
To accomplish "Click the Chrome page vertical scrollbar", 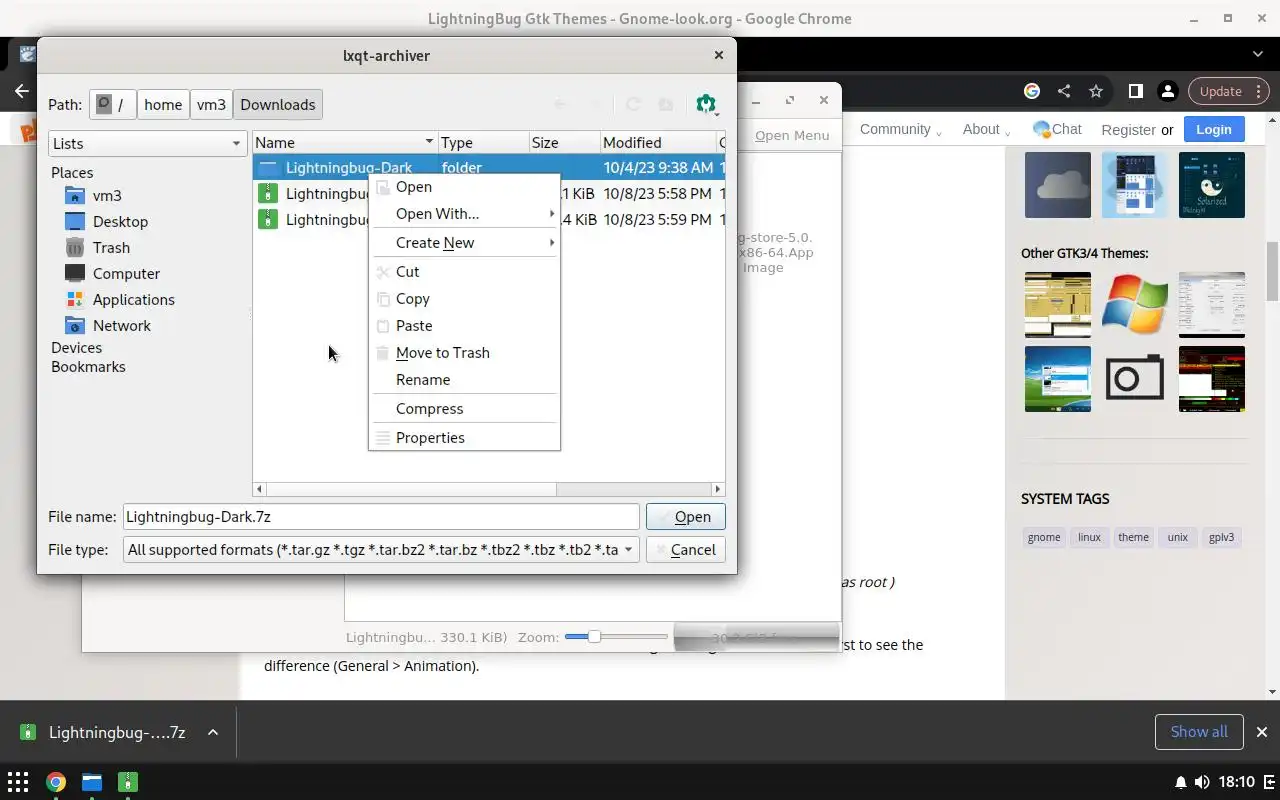I will tap(1272, 270).
